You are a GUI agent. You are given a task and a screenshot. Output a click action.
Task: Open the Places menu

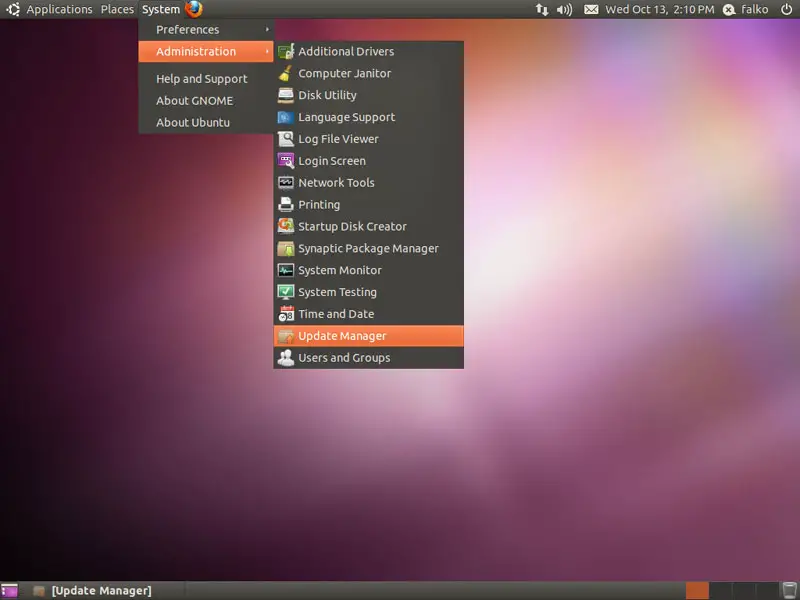point(117,9)
